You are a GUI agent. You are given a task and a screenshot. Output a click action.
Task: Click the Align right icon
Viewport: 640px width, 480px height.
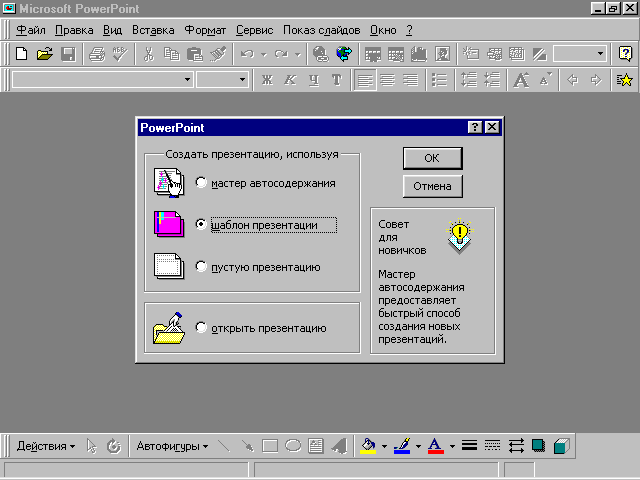pos(411,80)
